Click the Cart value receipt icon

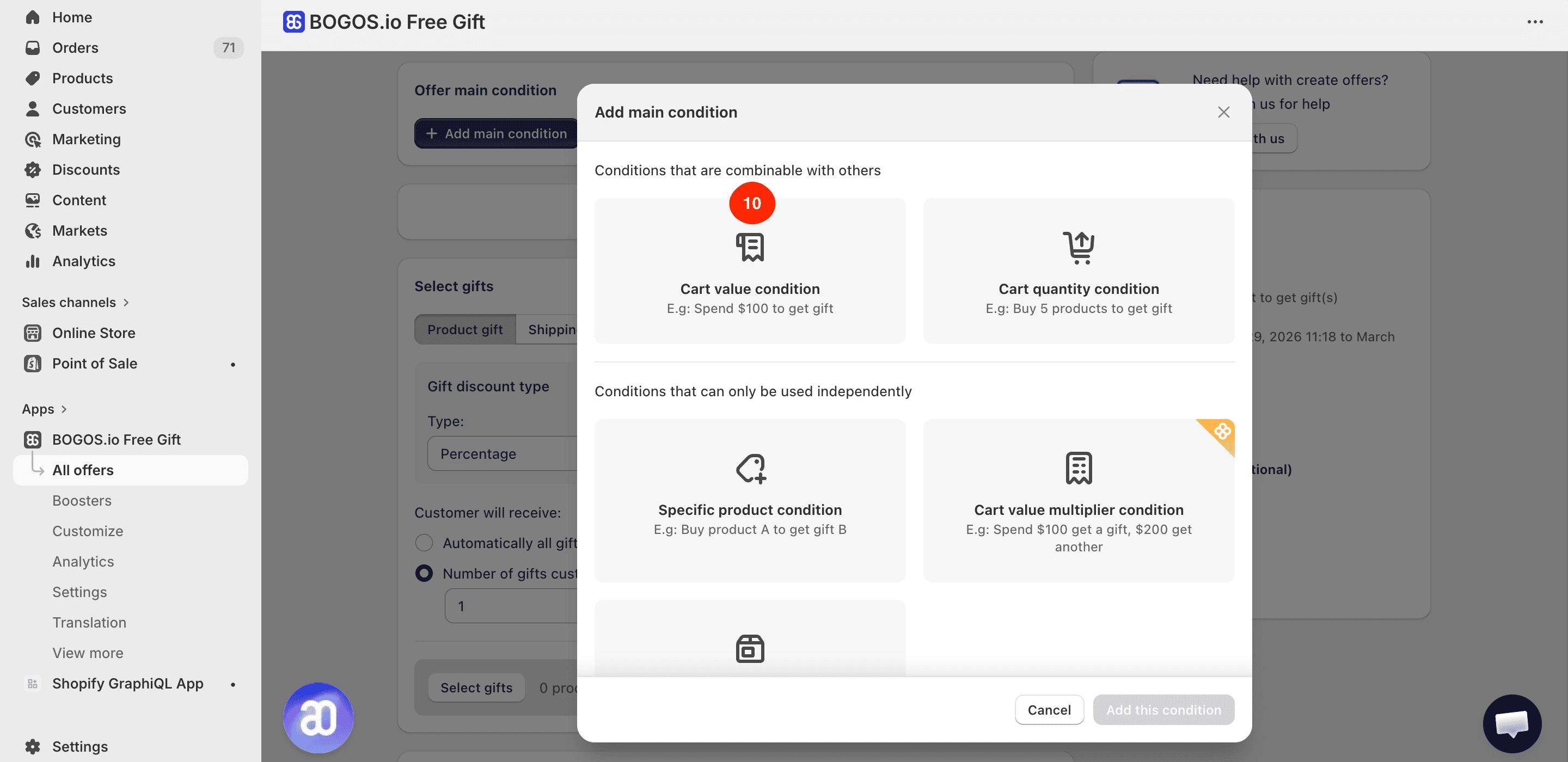pyautogui.click(x=750, y=247)
